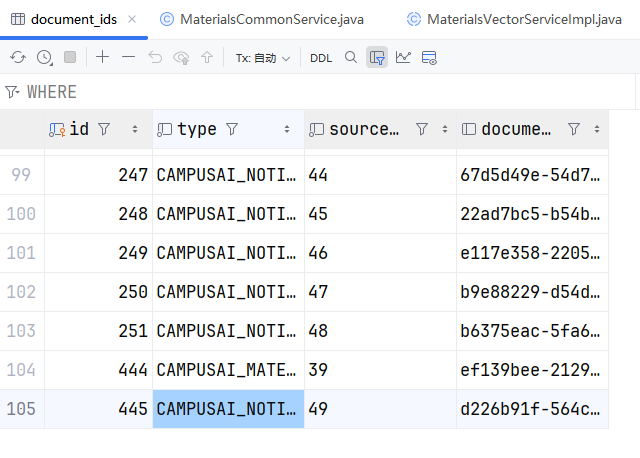Select id cell 249
The height and width of the screenshot is (458, 640).
[x=98, y=253]
